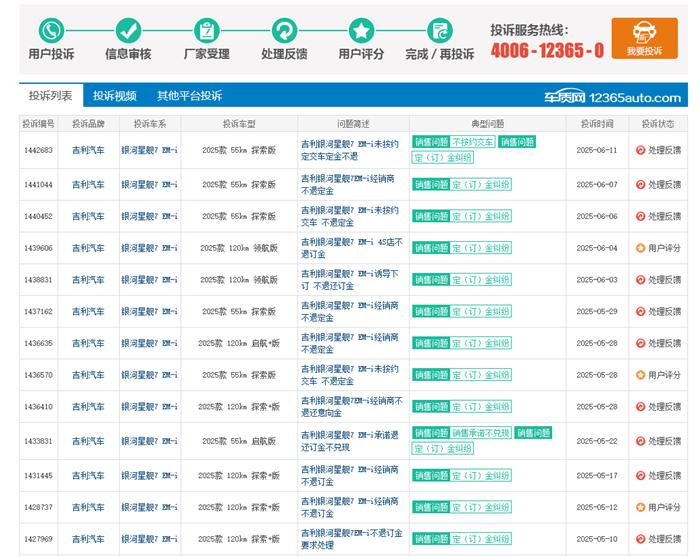The height and width of the screenshot is (557, 700).
Task: Click 销售问题 tag in row 1431445
Action: tap(431, 475)
